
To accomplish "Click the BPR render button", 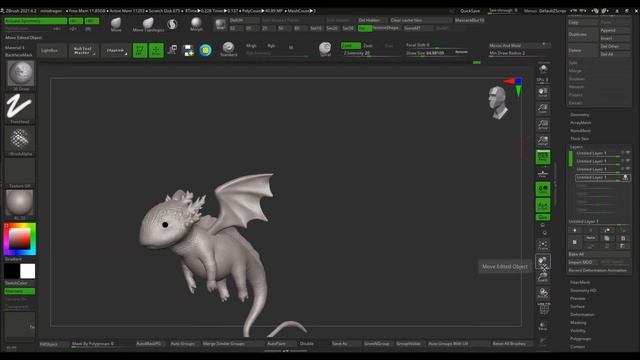I will [543, 70].
